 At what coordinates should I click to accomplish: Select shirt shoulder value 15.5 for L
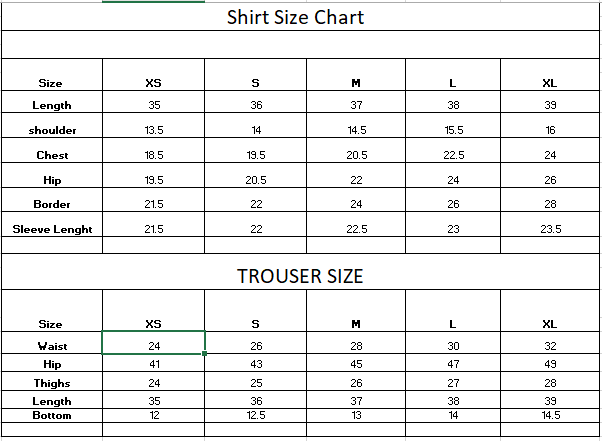pos(453,130)
